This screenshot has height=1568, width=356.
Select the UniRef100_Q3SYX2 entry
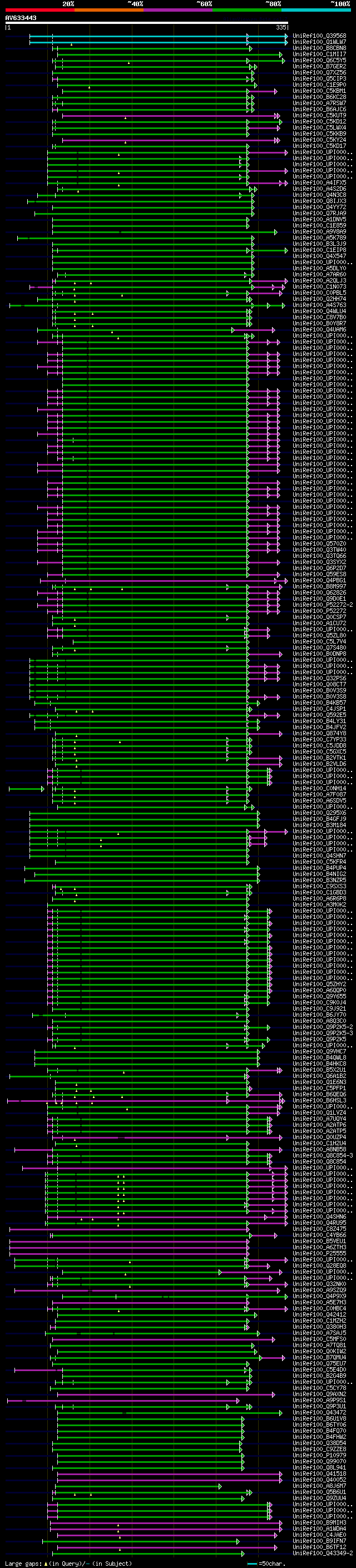pos(319,562)
